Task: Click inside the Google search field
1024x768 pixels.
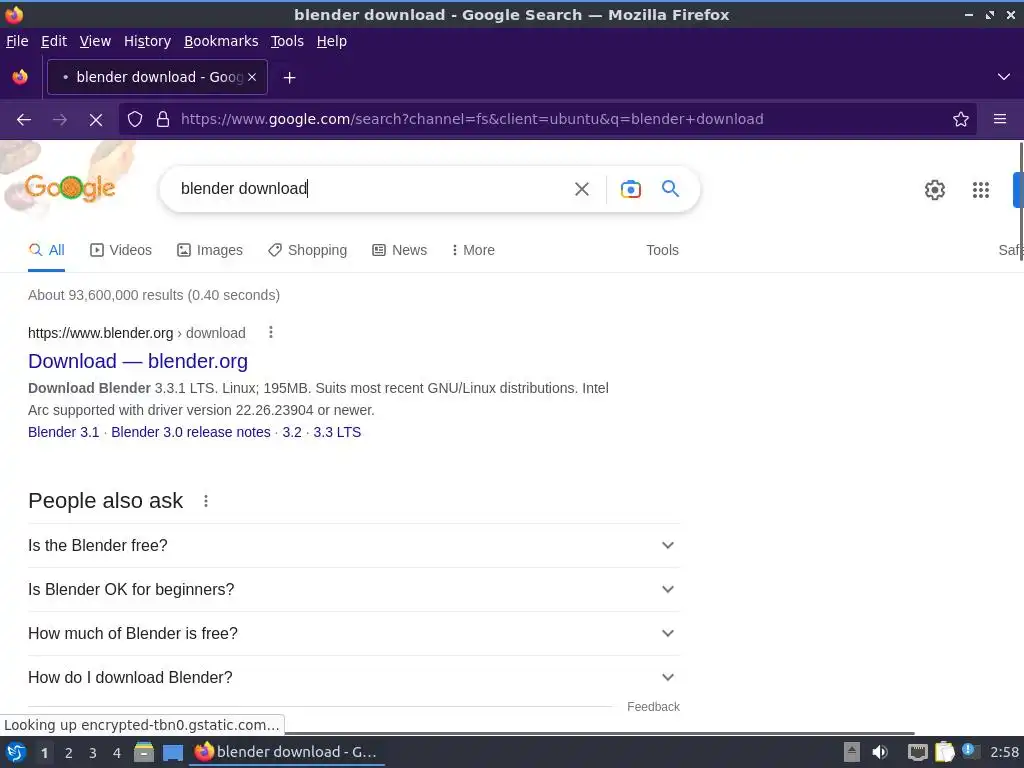Action: click(x=372, y=189)
